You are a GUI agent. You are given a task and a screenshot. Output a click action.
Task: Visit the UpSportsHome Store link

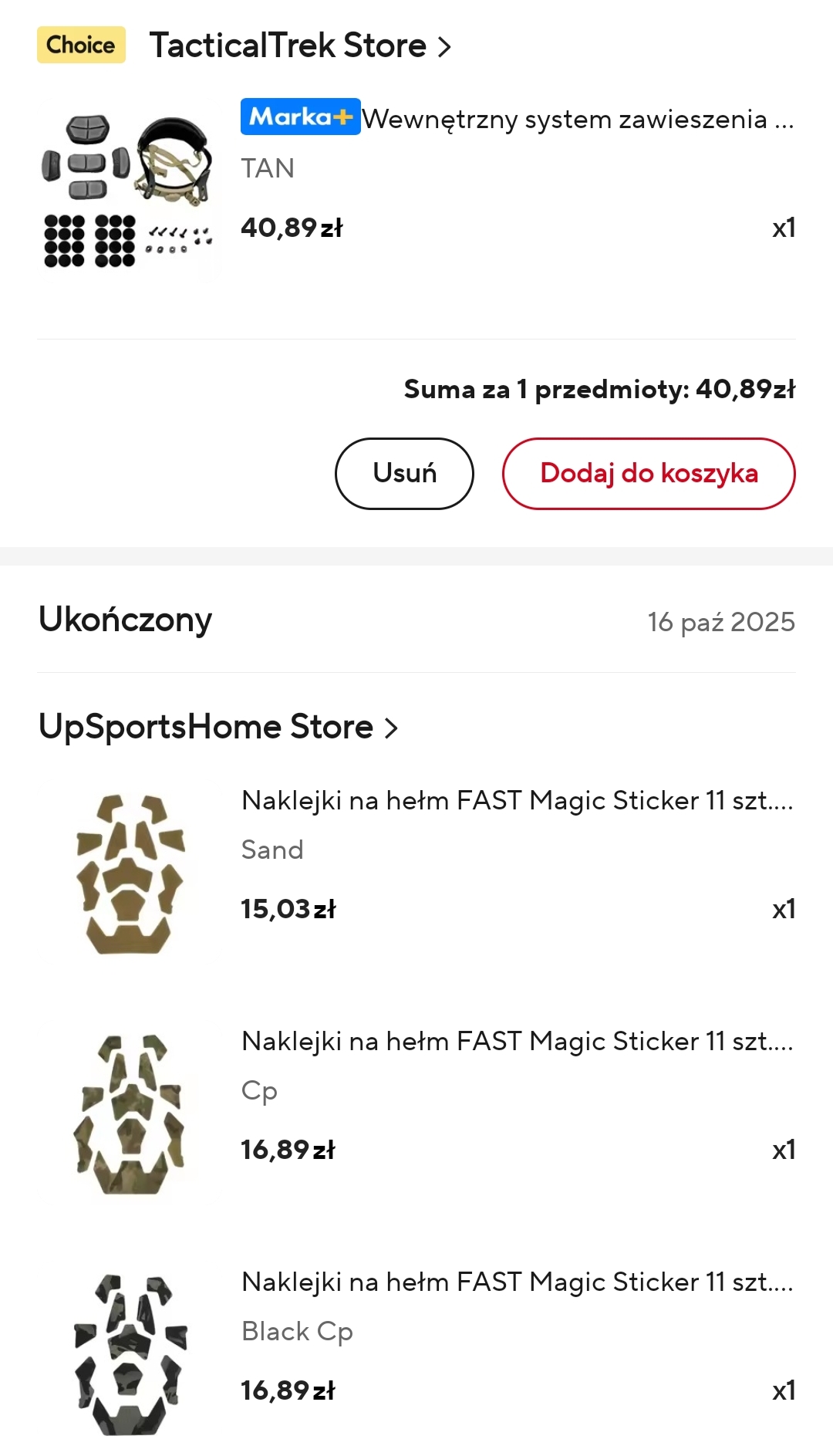tap(206, 727)
